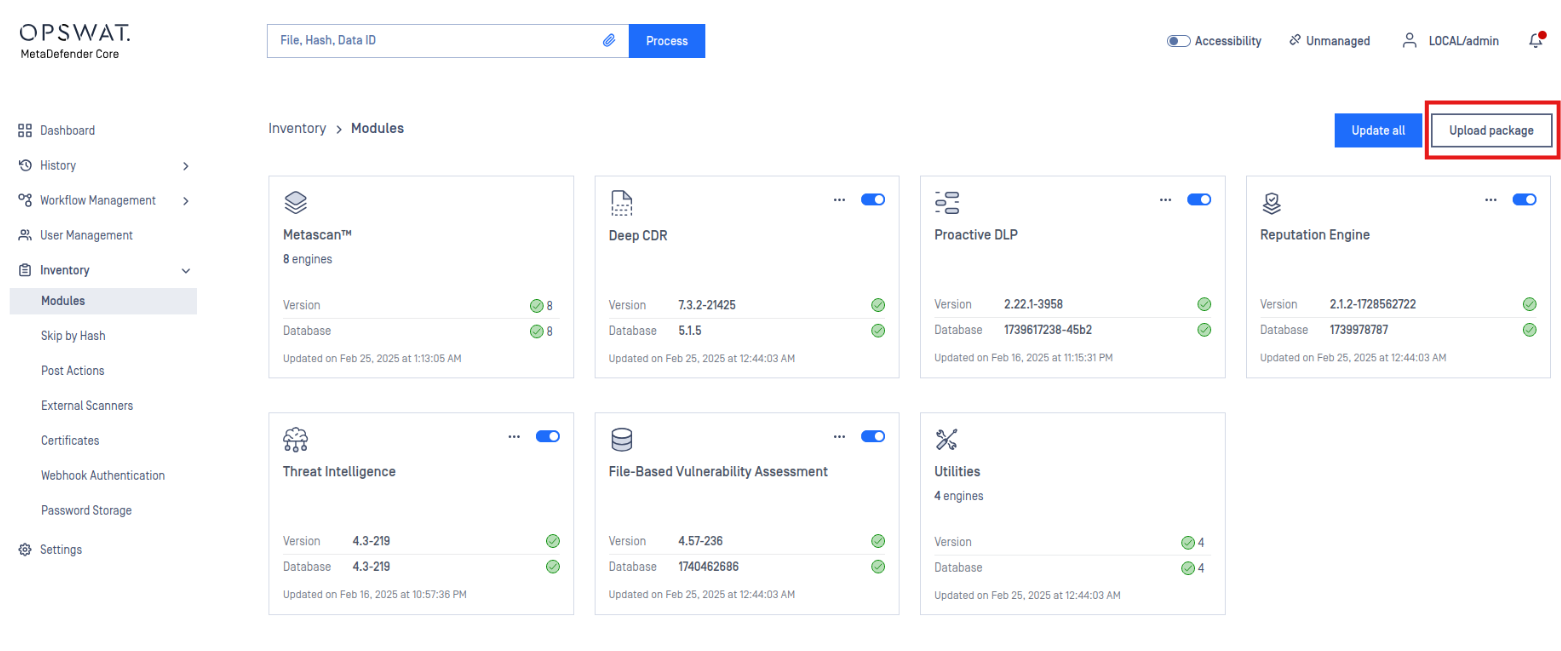Click the Update all button
This screenshot has height=651, width=1561.
coord(1378,130)
